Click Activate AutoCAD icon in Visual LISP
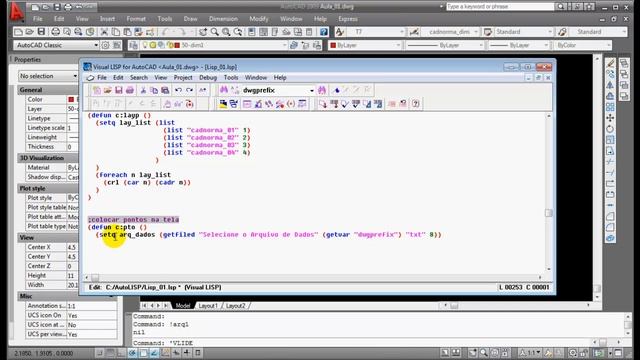 [x=223, y=104]
